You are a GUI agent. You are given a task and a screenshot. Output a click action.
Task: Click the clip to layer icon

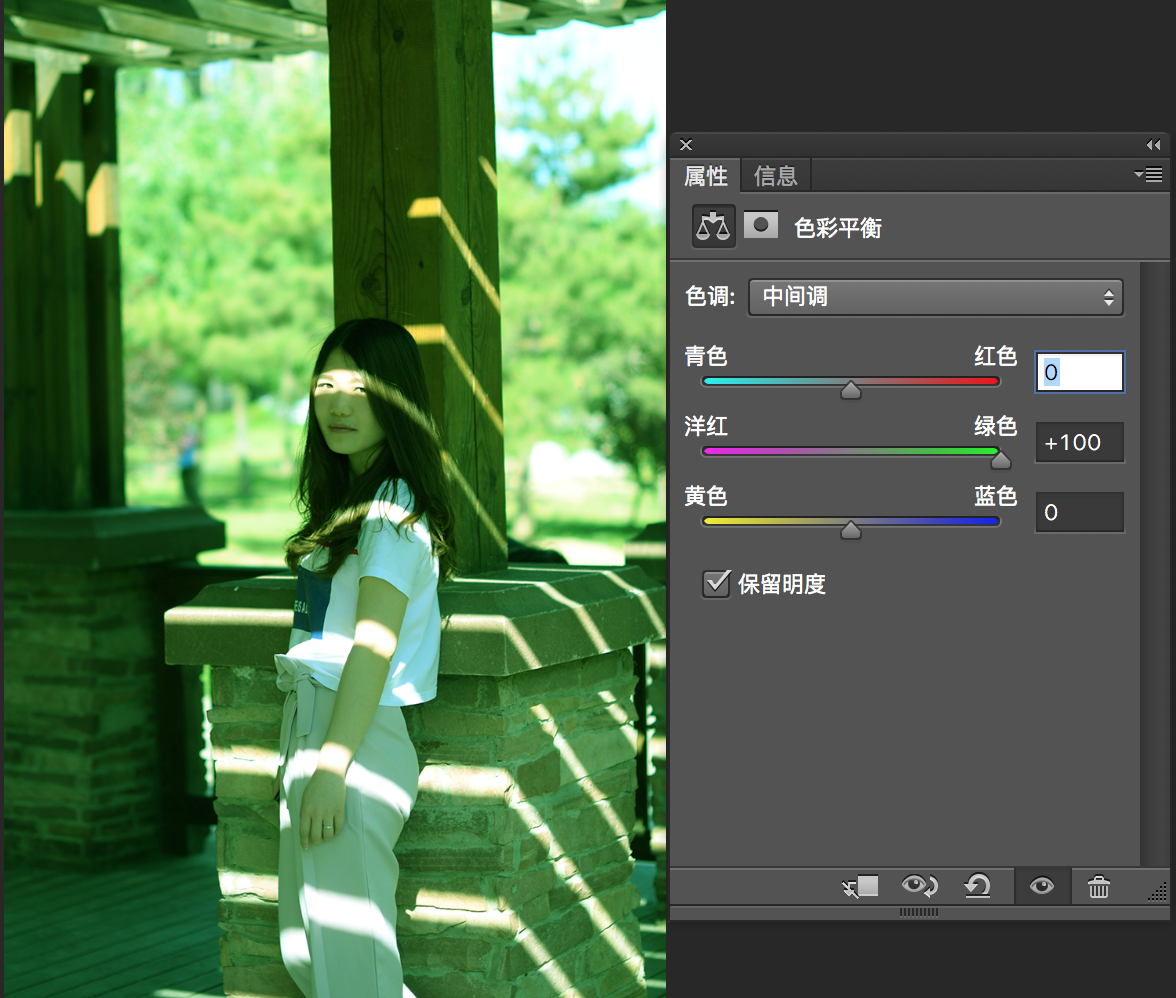point(860,886)
